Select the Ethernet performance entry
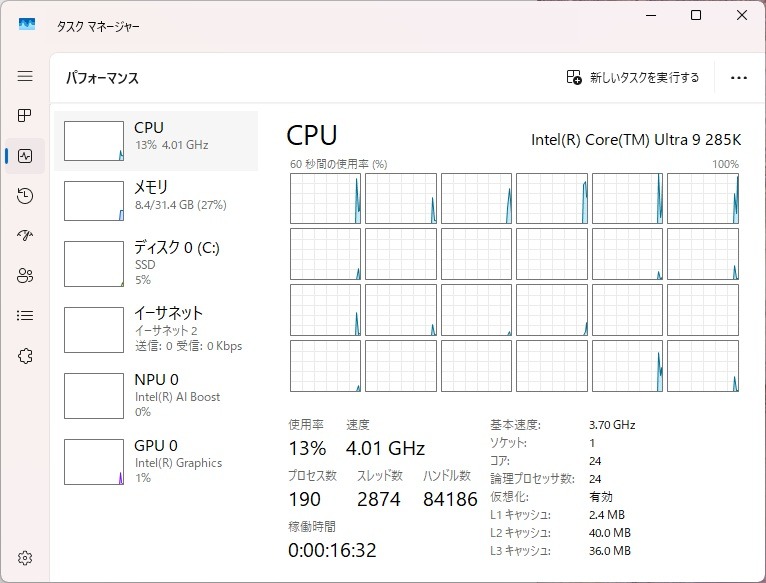 [155, 329]
